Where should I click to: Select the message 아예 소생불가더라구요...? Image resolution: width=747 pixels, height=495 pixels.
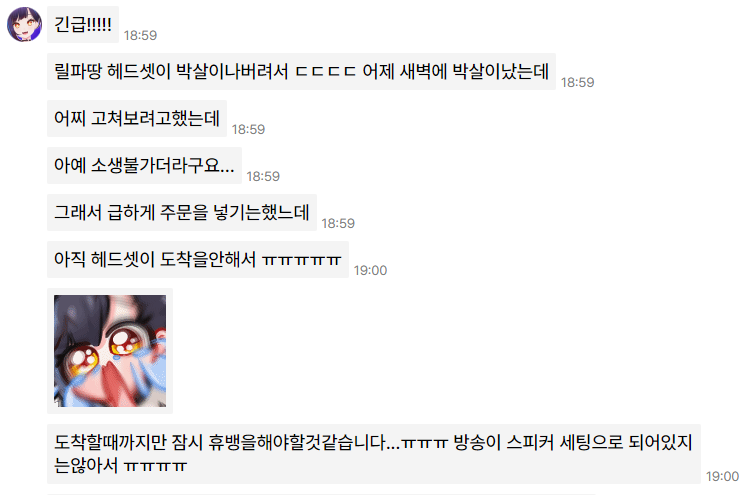(x=144, y=166)
